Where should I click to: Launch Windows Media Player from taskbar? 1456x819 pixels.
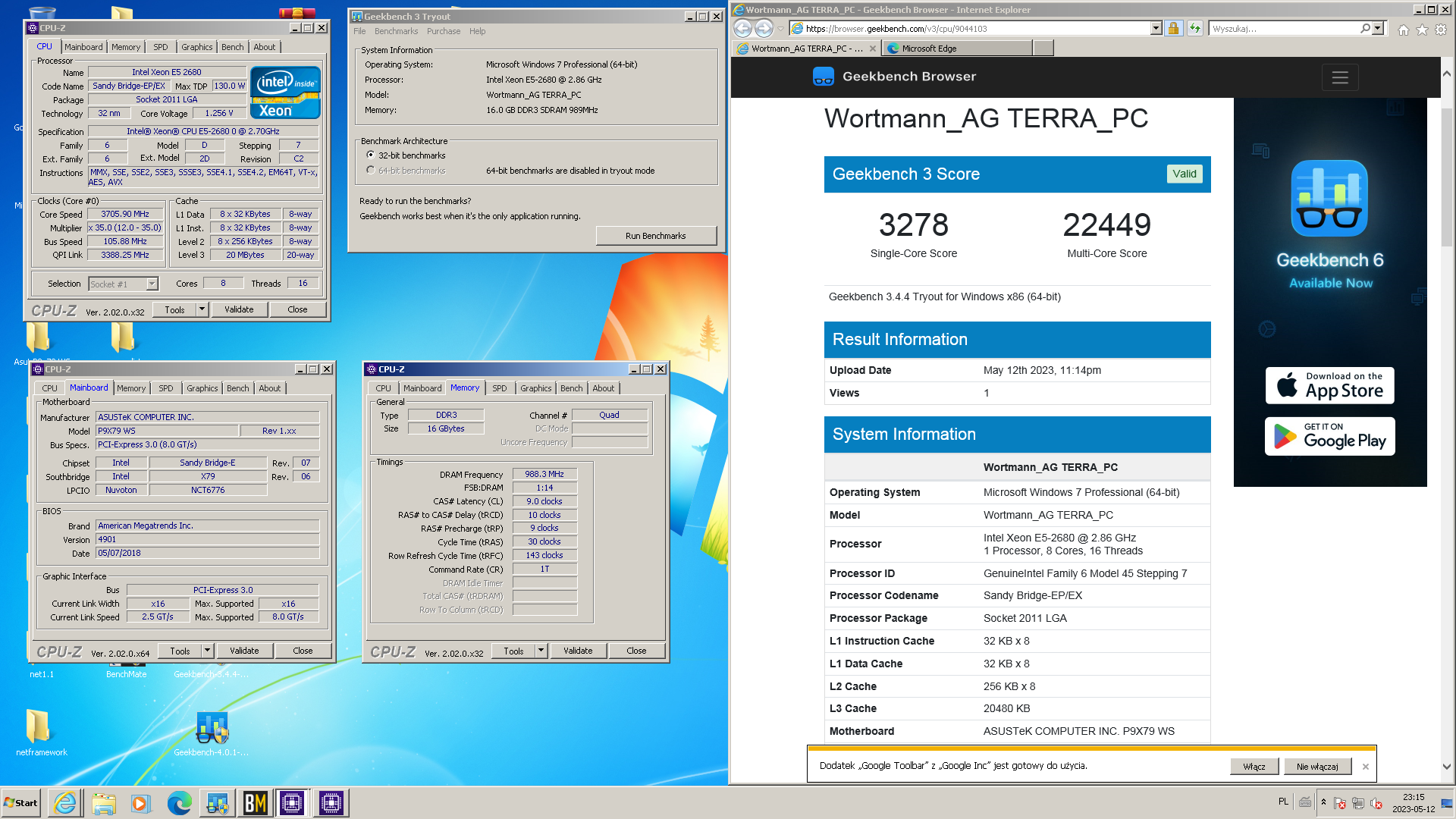pos(141,803)
